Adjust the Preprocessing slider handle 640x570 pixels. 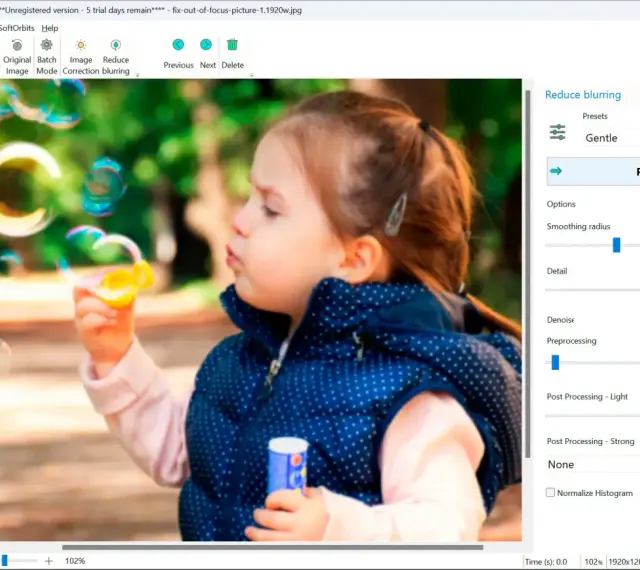point(555,362)
